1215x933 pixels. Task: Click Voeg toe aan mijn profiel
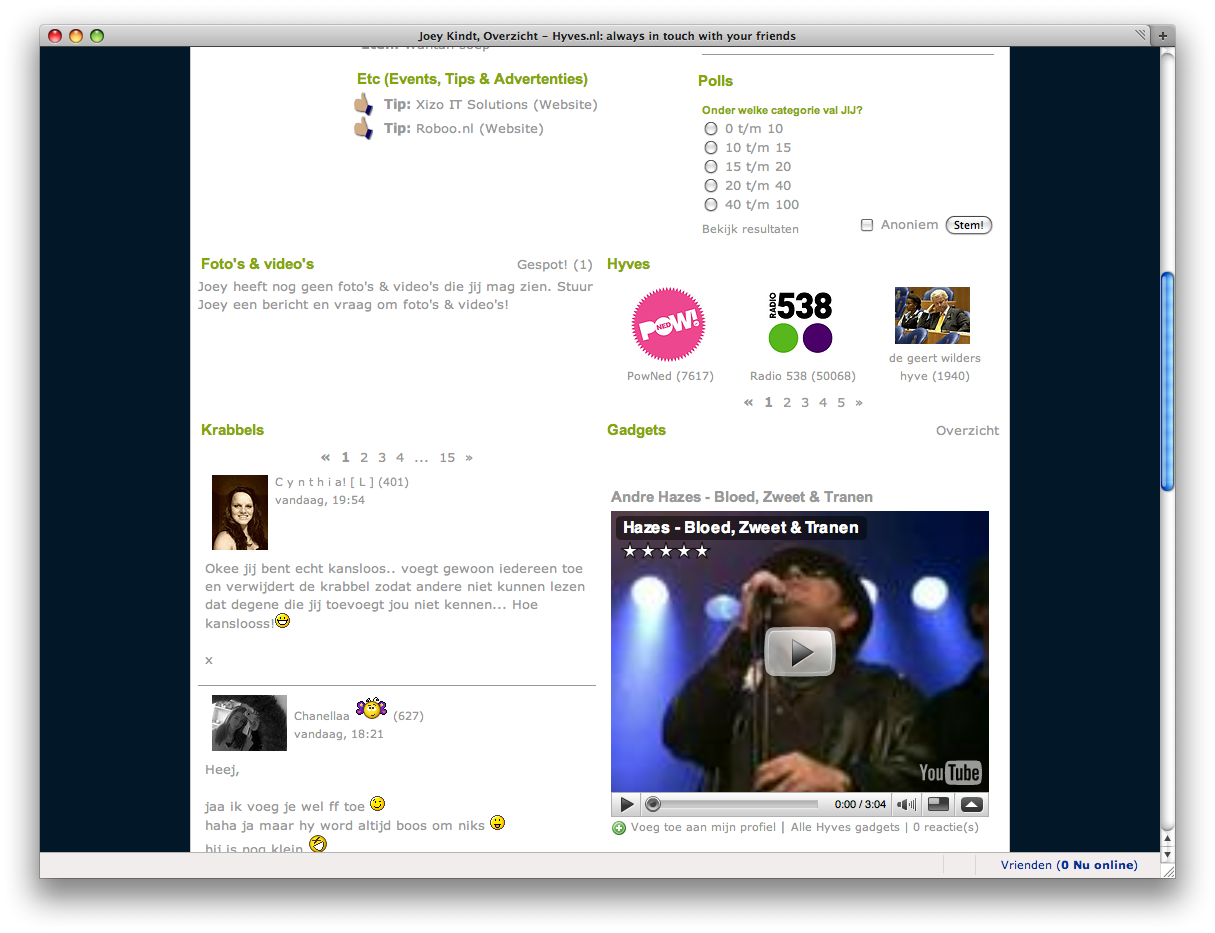pos(703,828)
